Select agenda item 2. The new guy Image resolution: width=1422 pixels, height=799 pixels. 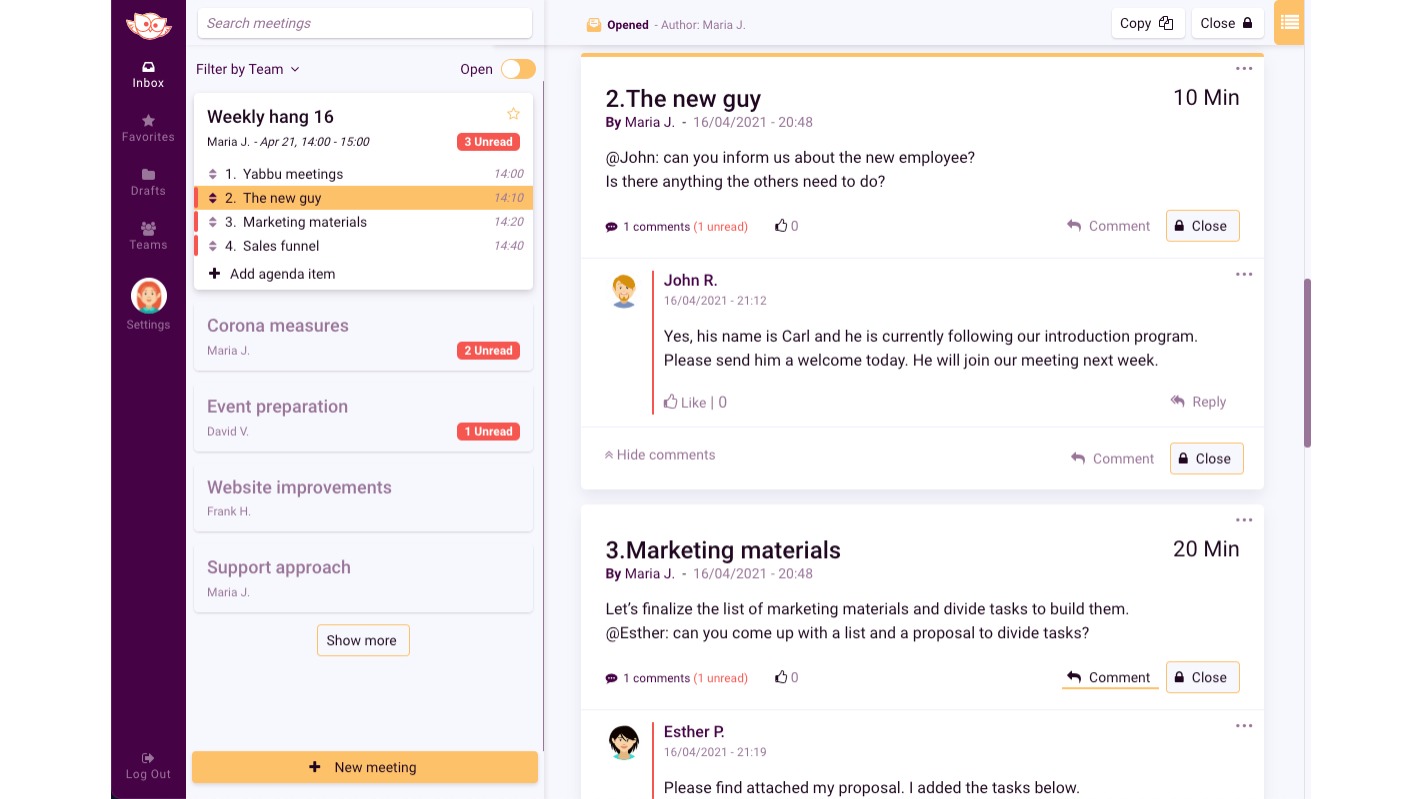pyautogui.click(x=363, y=198)
